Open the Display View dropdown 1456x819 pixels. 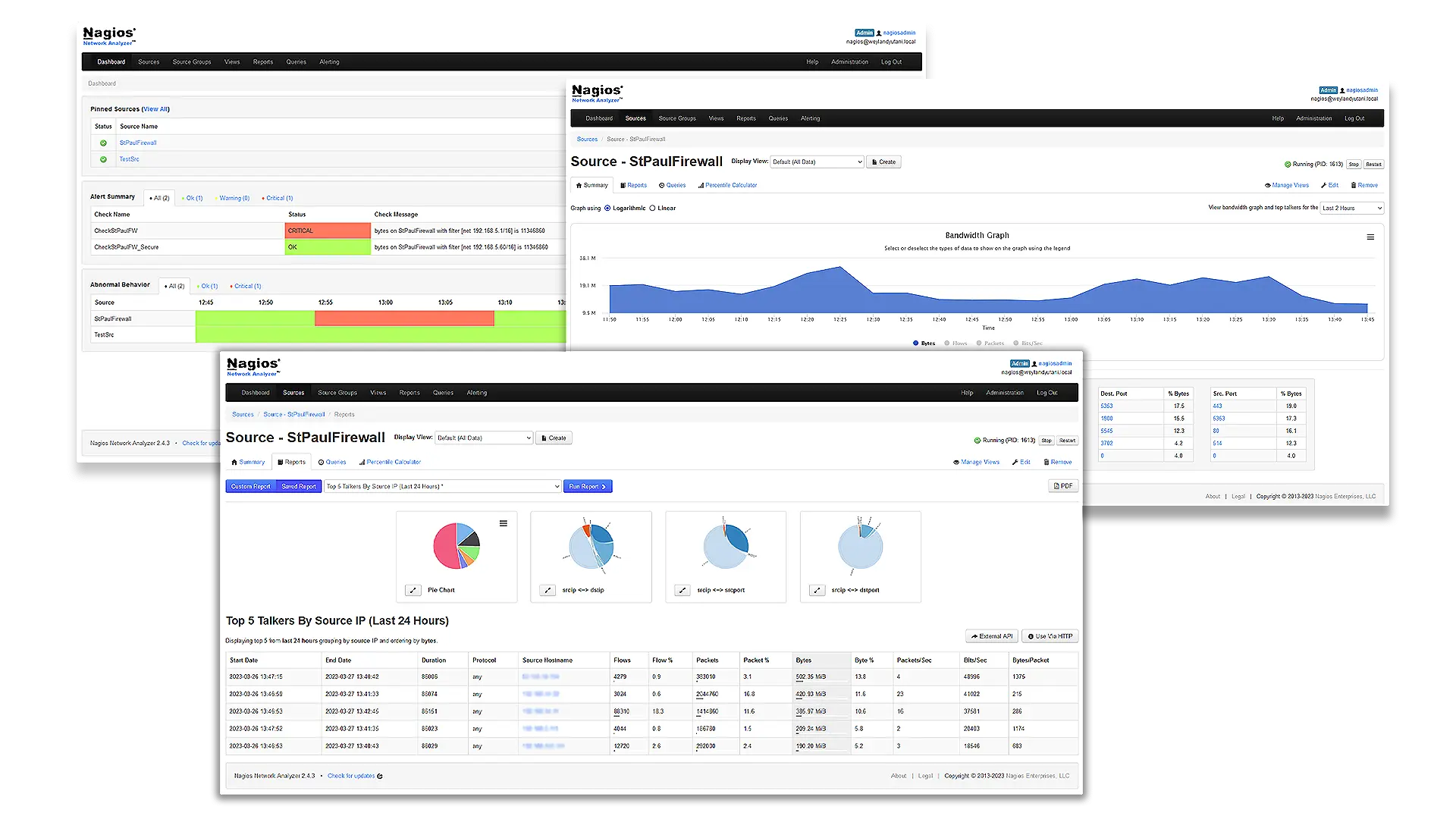[484, 438]
